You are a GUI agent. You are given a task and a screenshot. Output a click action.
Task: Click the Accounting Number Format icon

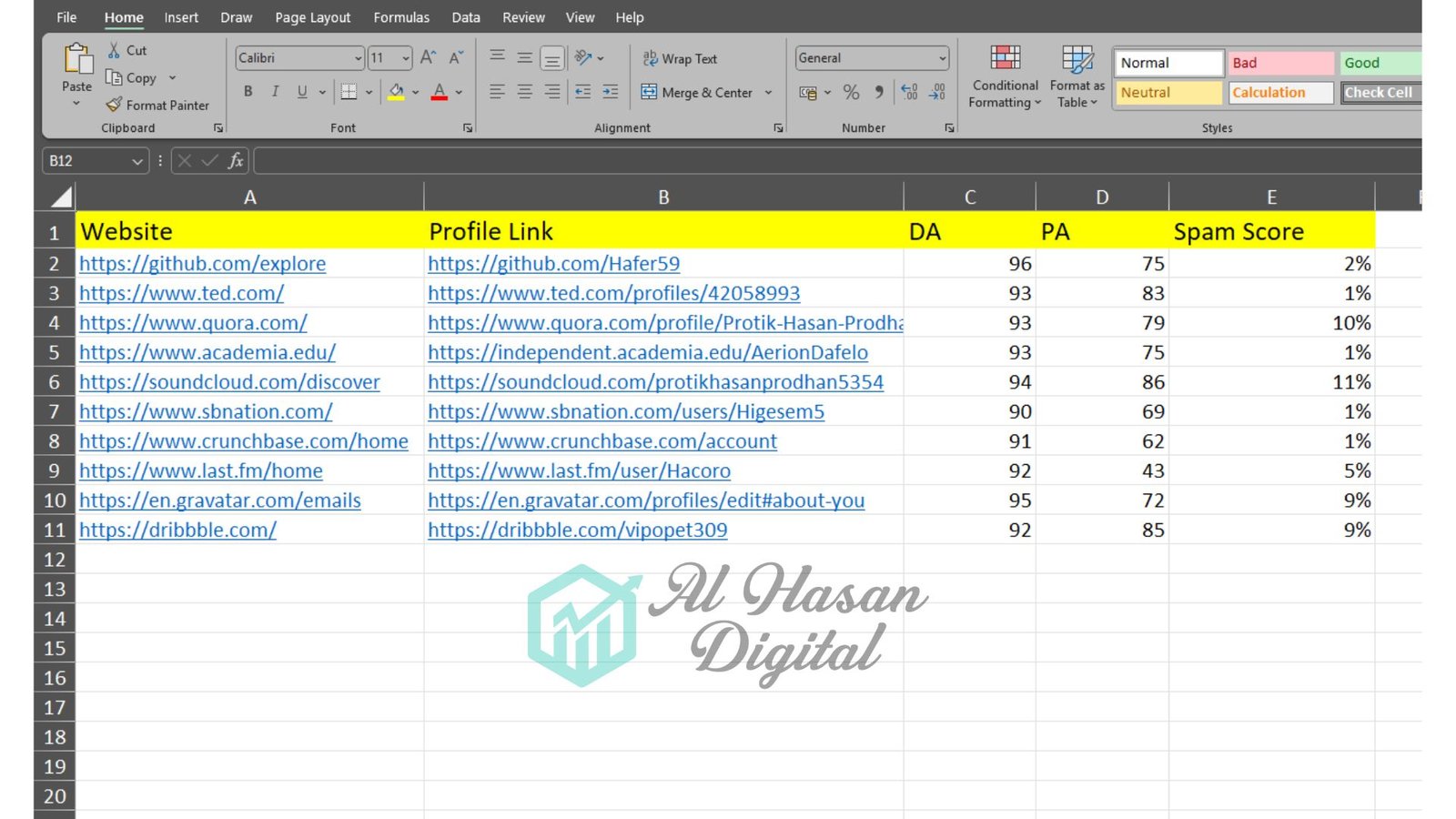coord(808,93)
